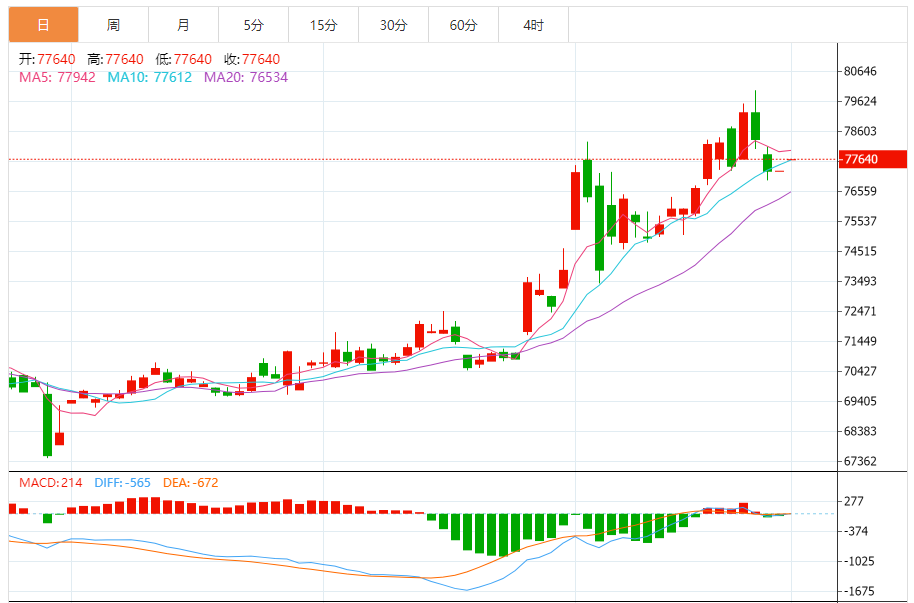Click the 68383 price axis label
914x603 pixels.
[860, 431]
